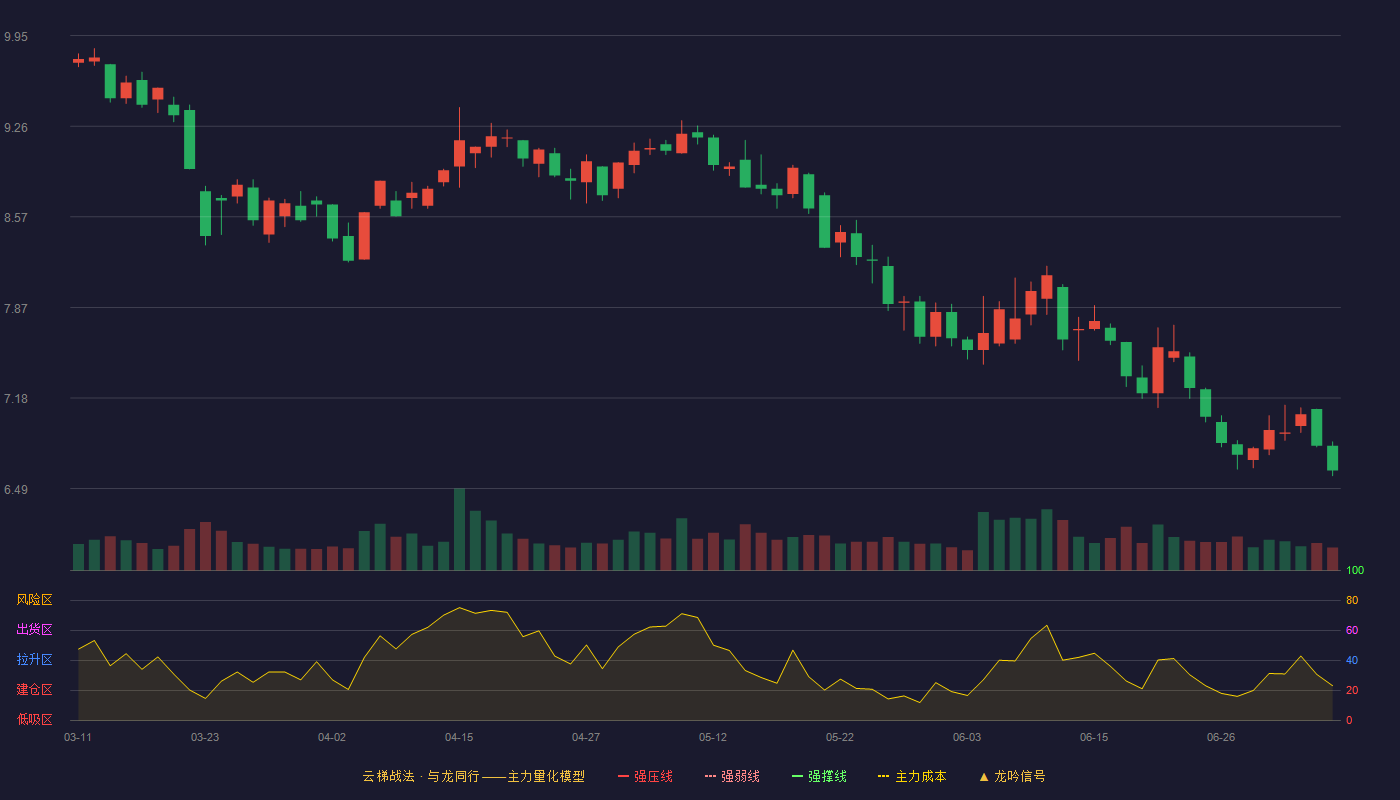
Task: Click the 拉升区 zone label
Action: 34,660
